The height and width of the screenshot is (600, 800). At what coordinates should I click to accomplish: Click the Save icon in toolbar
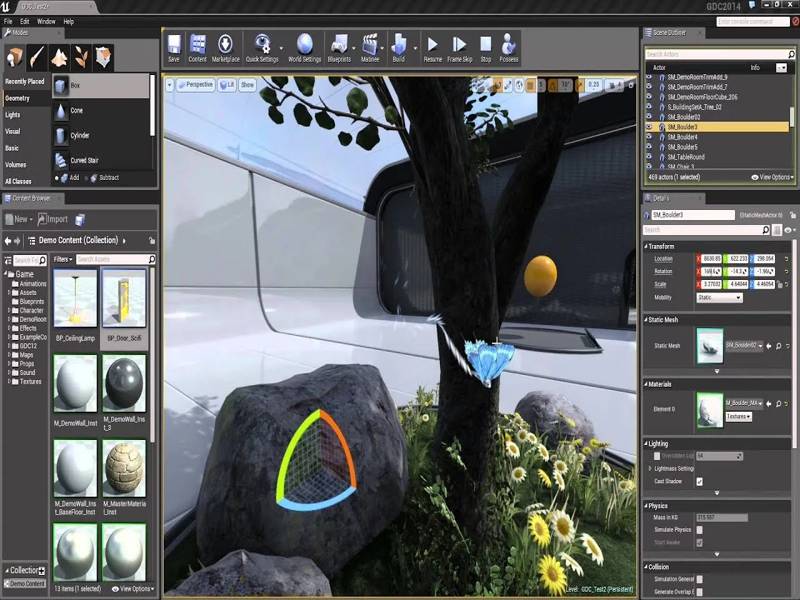(174, 46)
